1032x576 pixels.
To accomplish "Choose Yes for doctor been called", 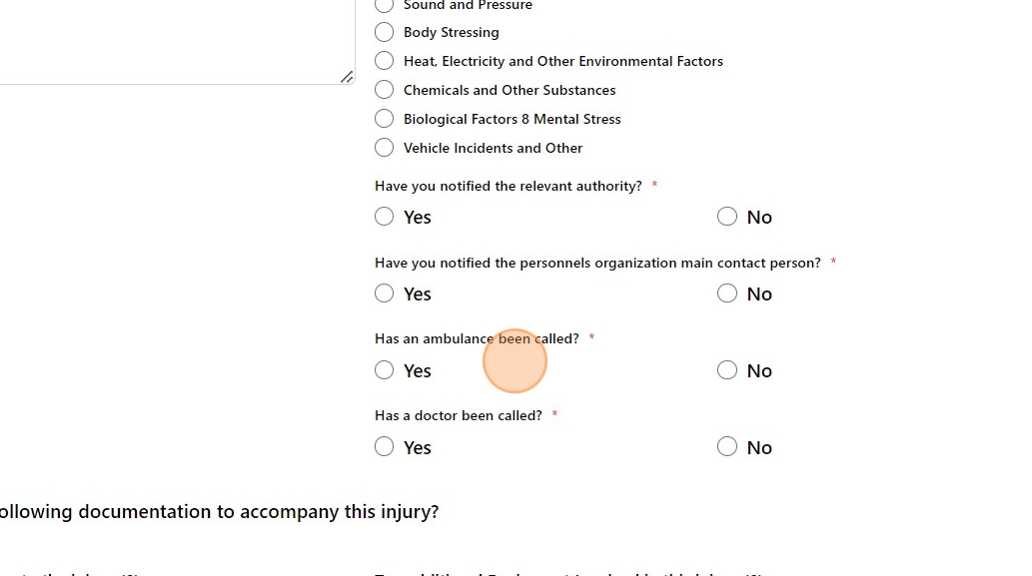I will click(x=384, y=447).
